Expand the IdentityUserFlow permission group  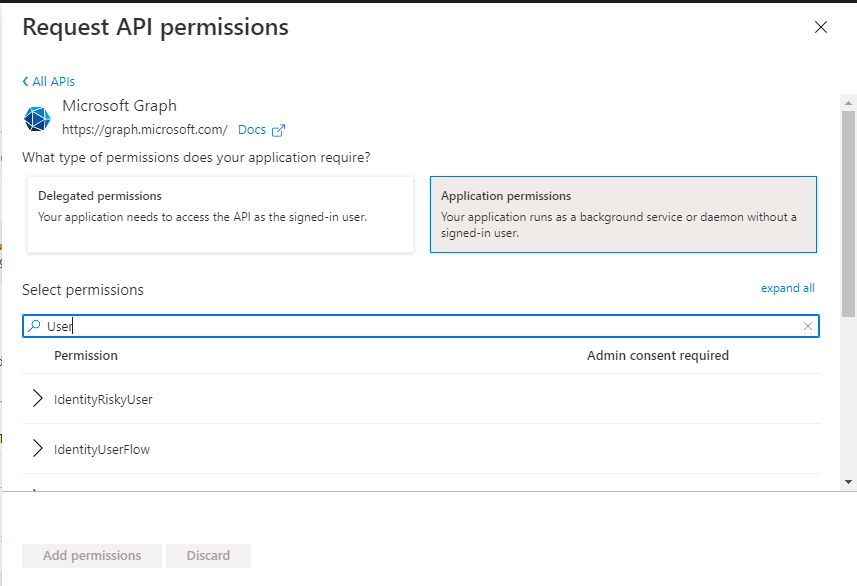[x=37, y=448]
